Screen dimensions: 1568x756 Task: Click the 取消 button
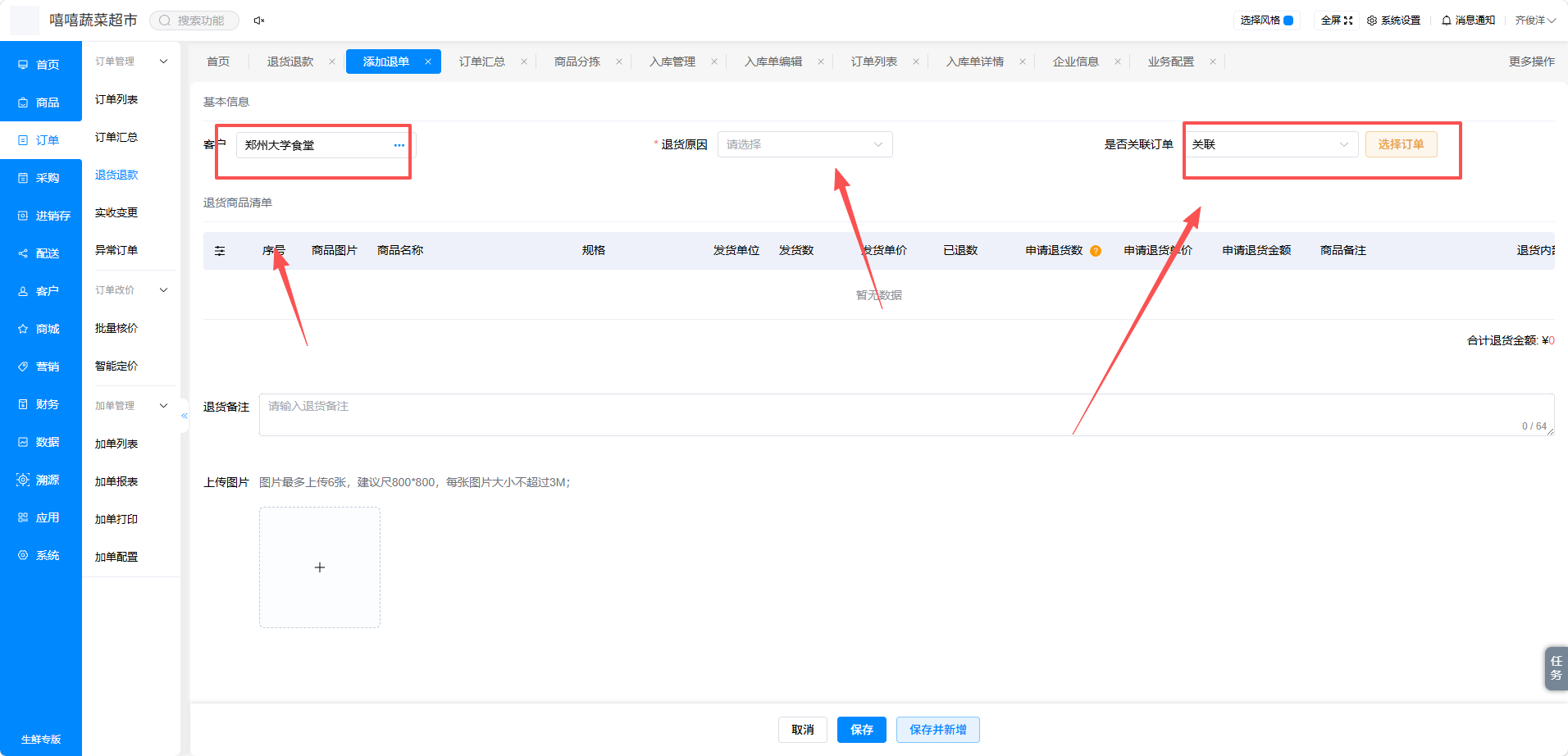pos(802,730)
